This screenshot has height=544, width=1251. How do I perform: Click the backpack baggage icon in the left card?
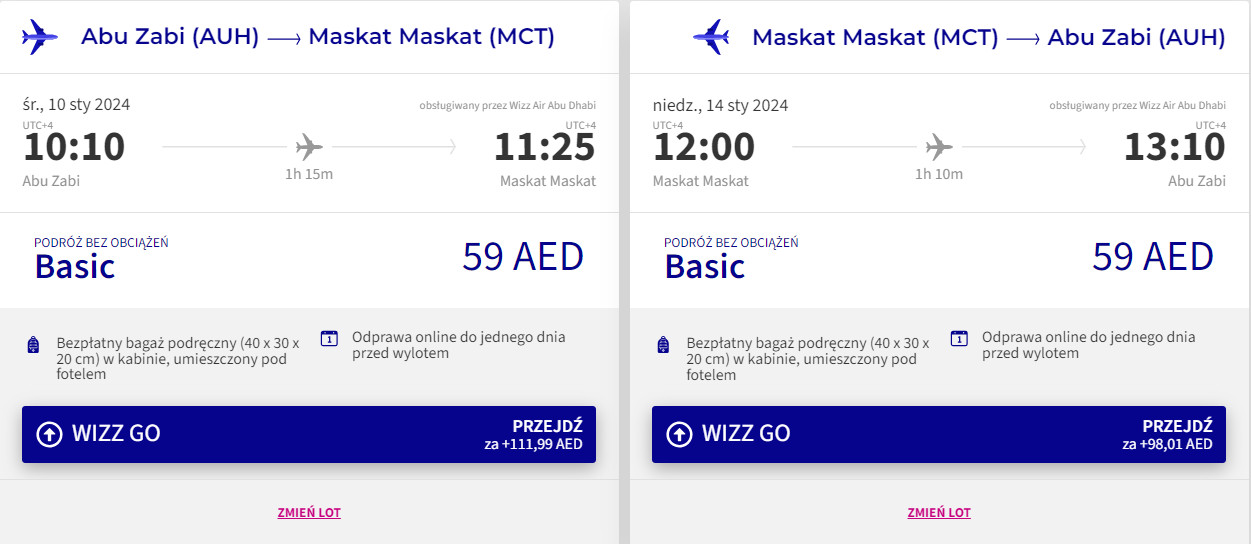pos(34,345)
